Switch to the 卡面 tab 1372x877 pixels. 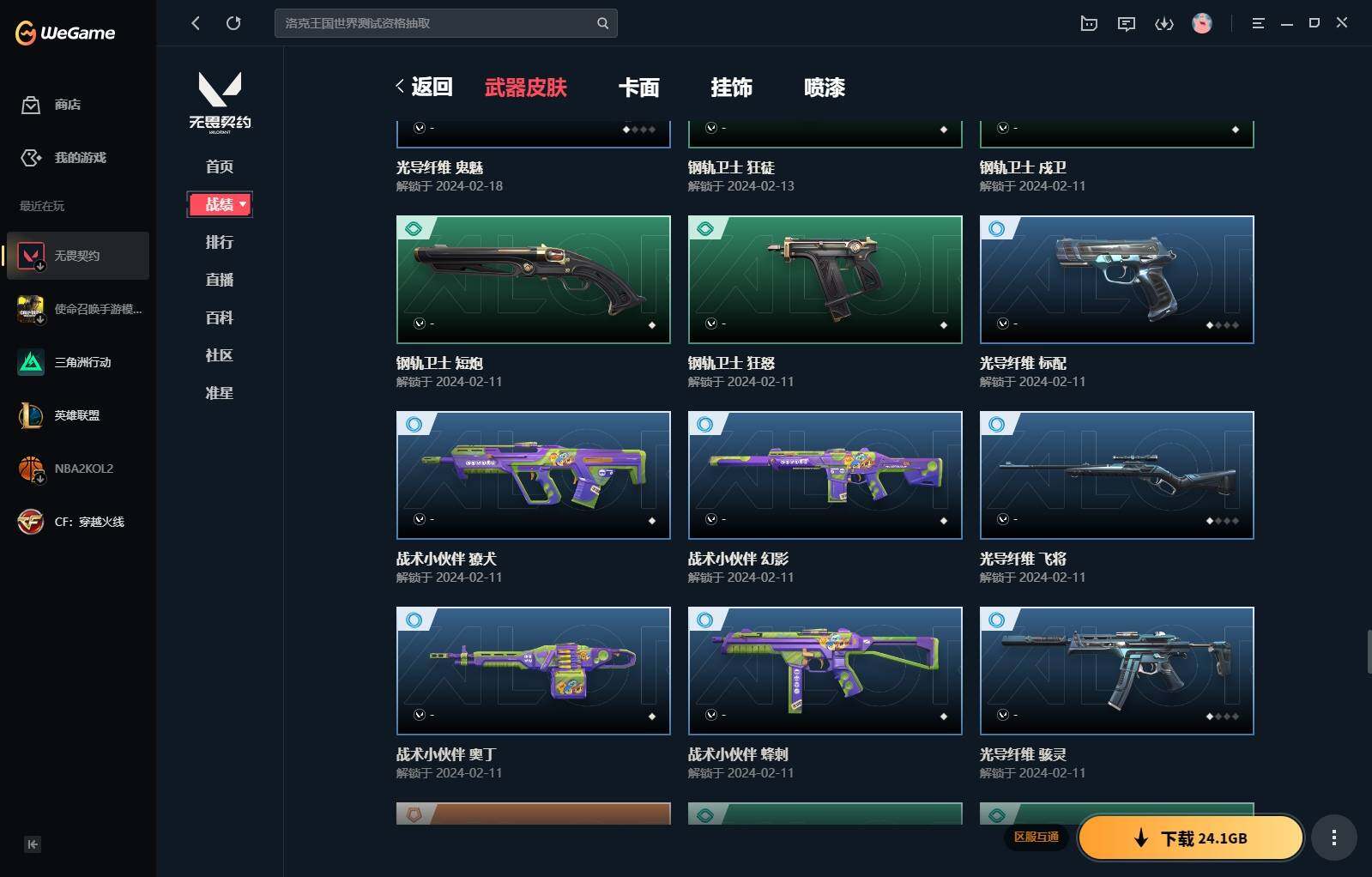click(x=639, y=88)
